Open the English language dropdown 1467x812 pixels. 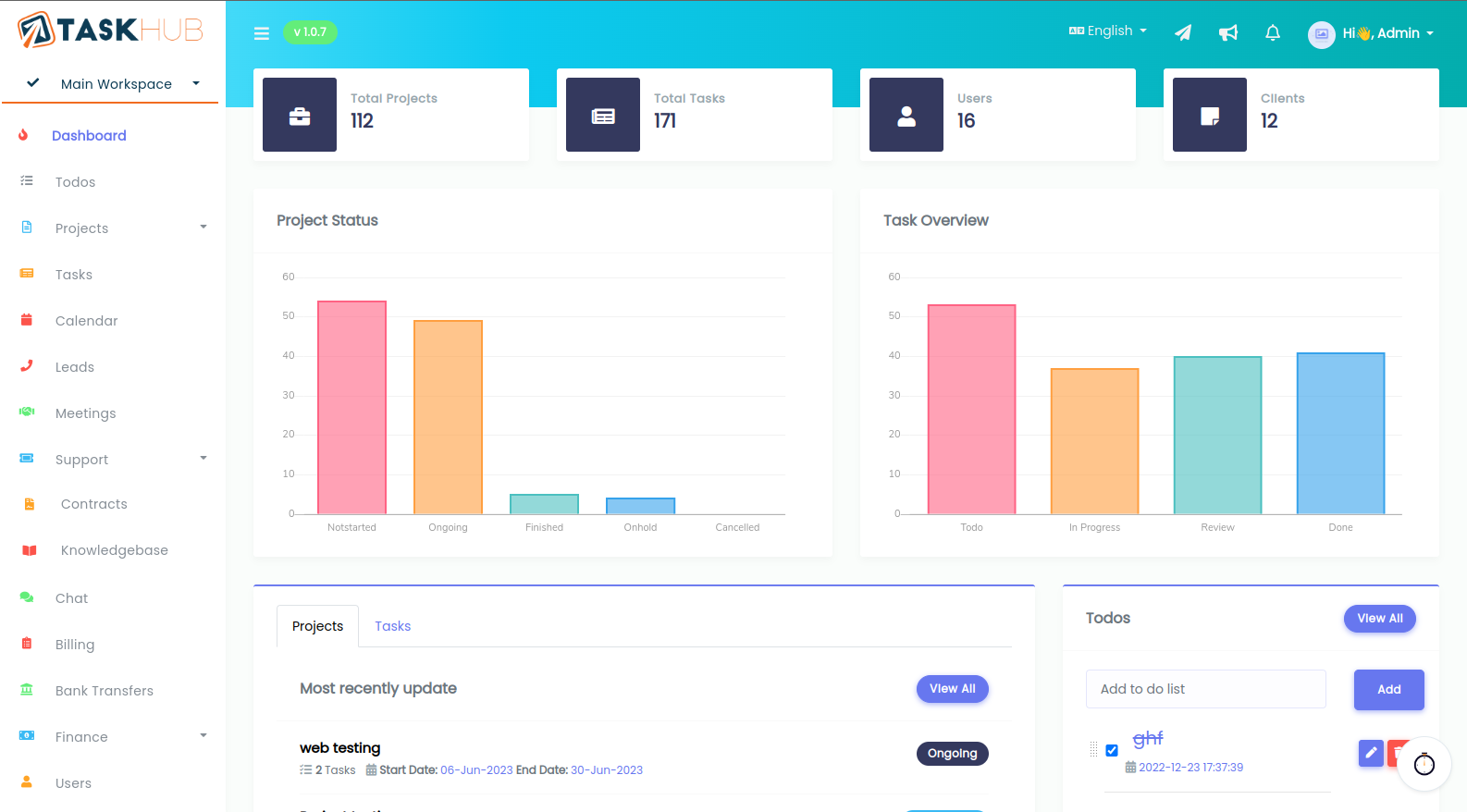pos(1108,31)
